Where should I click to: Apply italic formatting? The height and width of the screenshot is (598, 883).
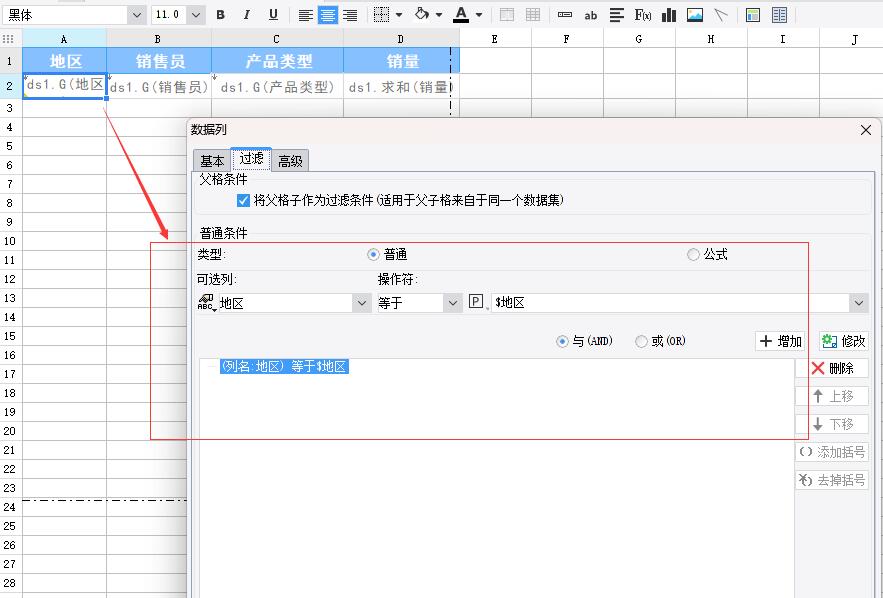246,15
